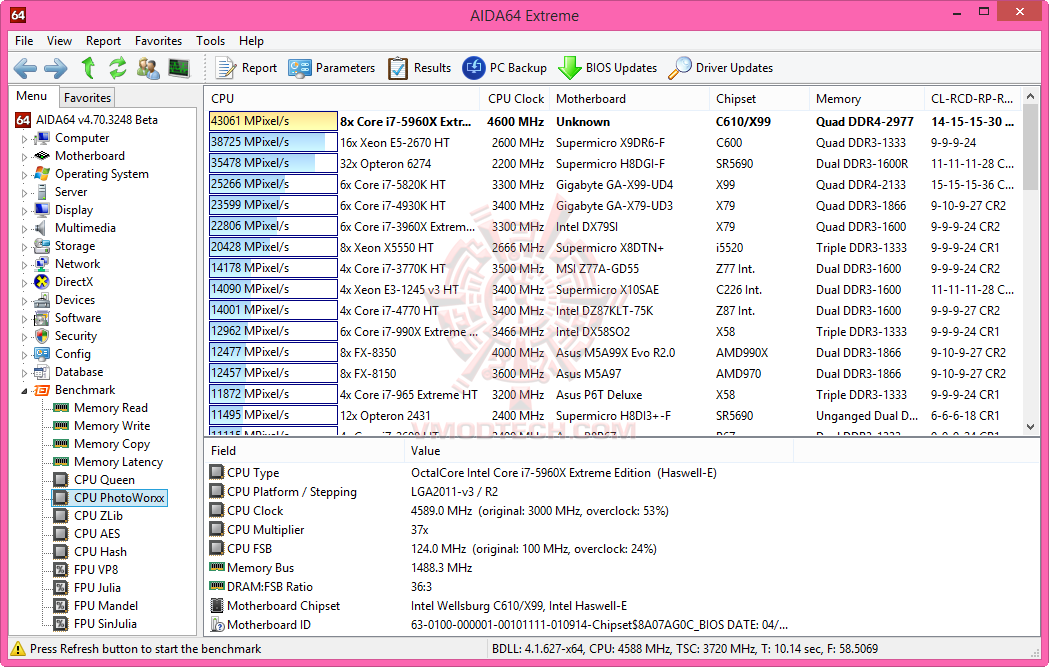Select the CPU ZLib benchmark

coord(98,516)
